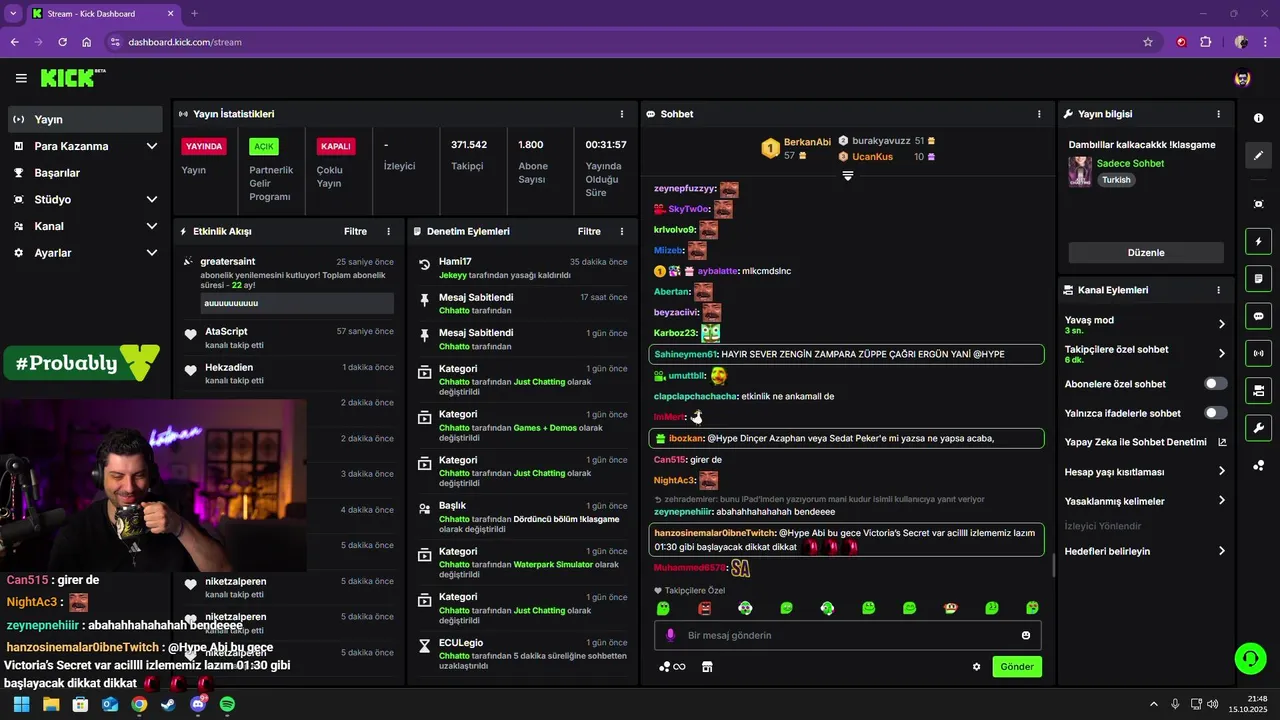This screenshot has height=720, width=1280.
Task: Click the focus frame icon in right rail
Action: click(1258, 204)
